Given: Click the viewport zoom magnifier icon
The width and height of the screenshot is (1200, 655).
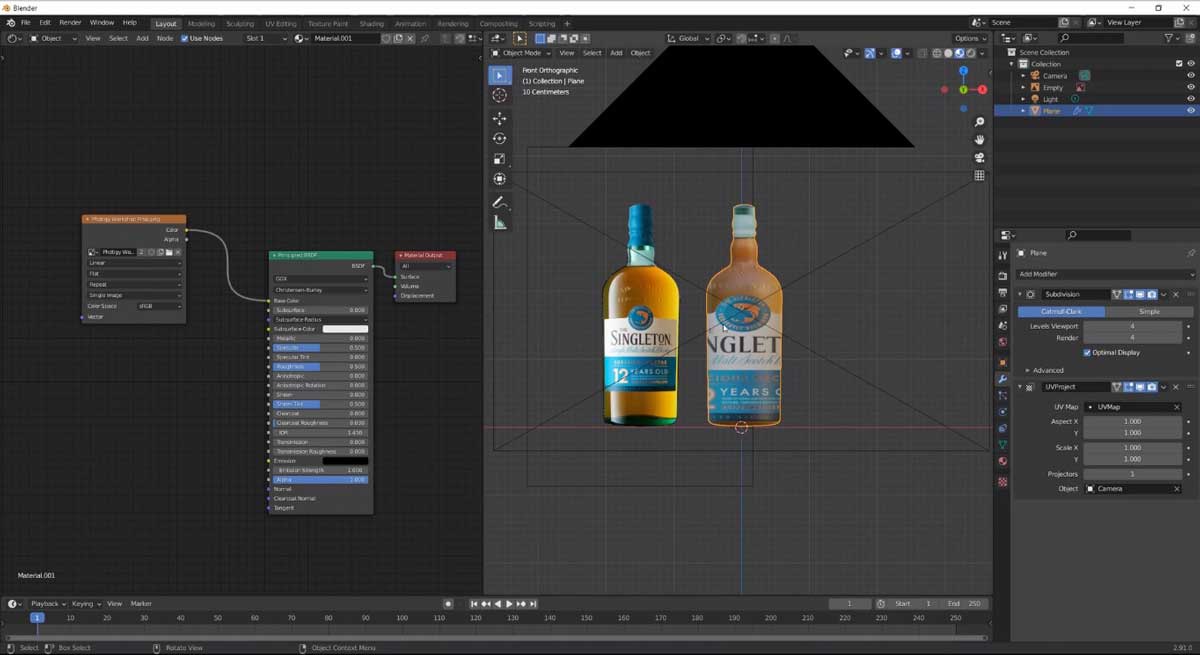Looking at the screenshot, I should 980,122.
